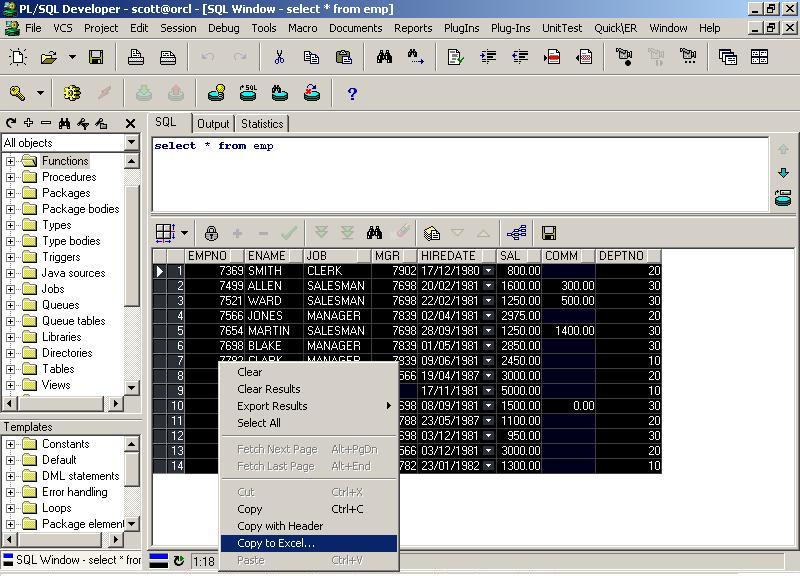The image size is (800, 576).
Task: Switch to the Output tab
Action: [213, 124]
